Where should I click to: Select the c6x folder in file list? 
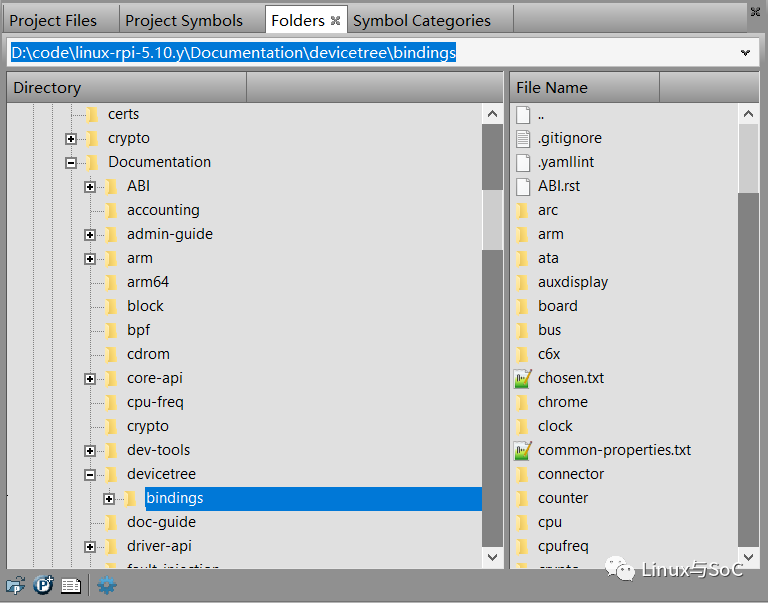click(549, 354)
